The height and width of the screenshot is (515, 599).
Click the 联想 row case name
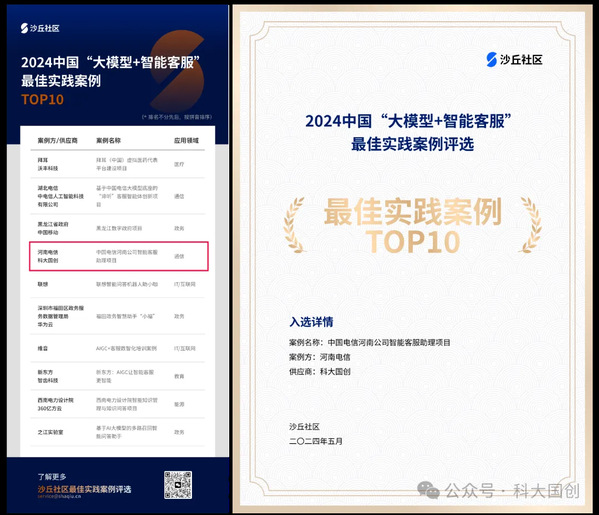[x=127, y=284]
